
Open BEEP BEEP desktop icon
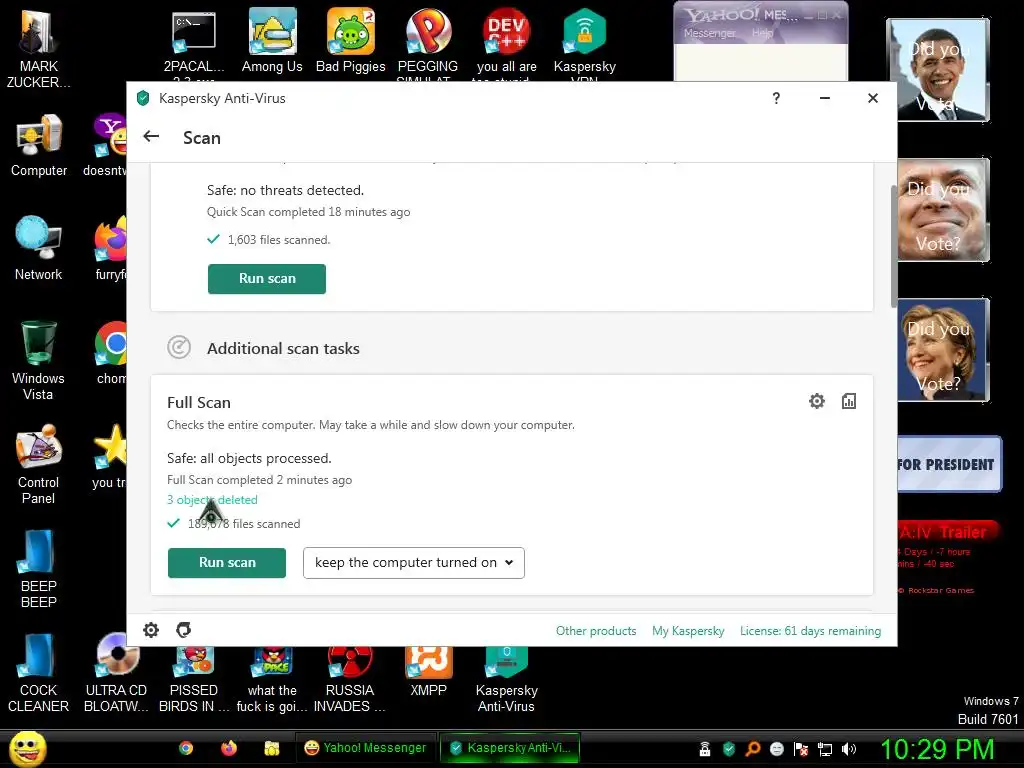point(39,568)
